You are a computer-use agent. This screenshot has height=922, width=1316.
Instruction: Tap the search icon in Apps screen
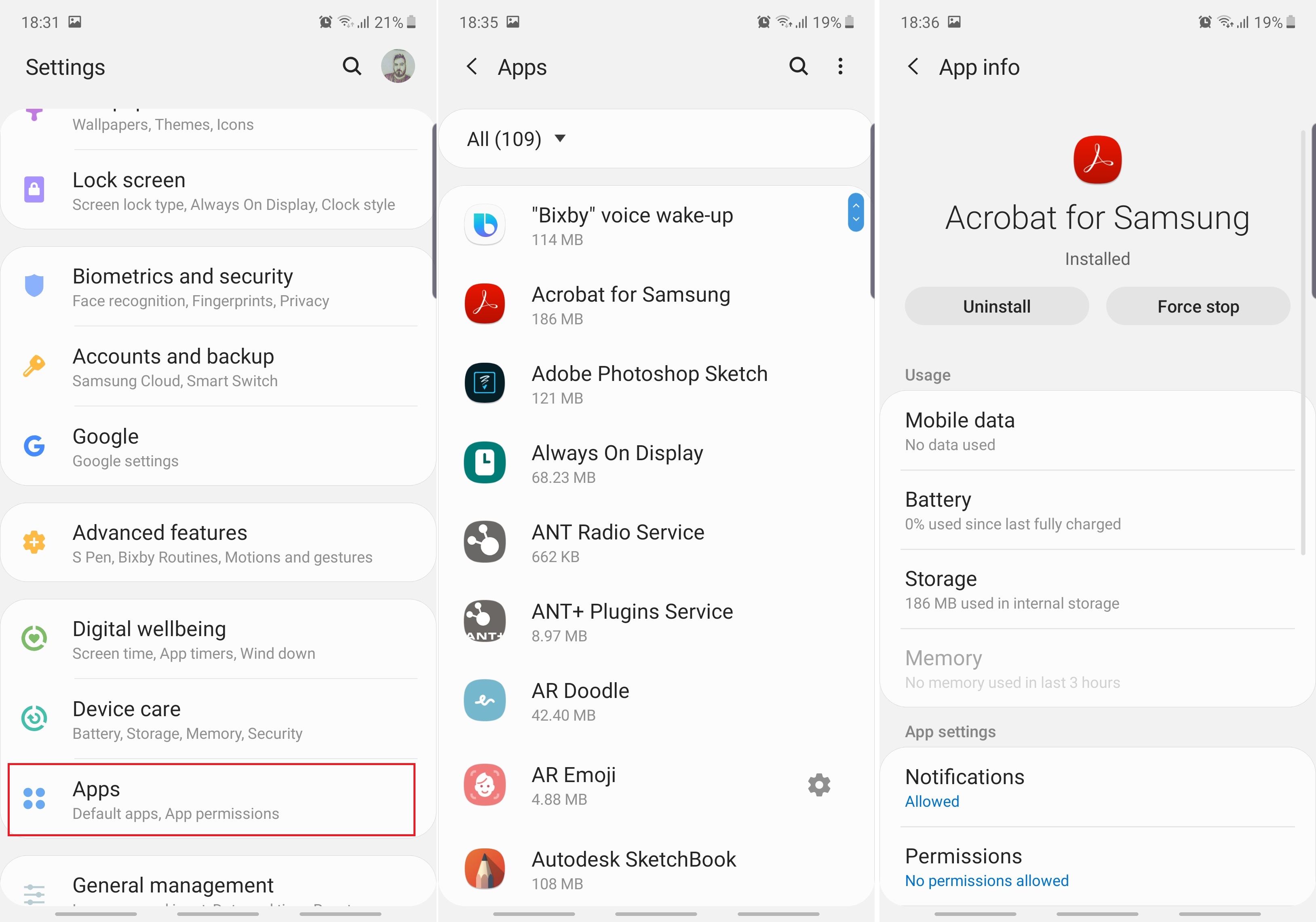click(798, 66)
